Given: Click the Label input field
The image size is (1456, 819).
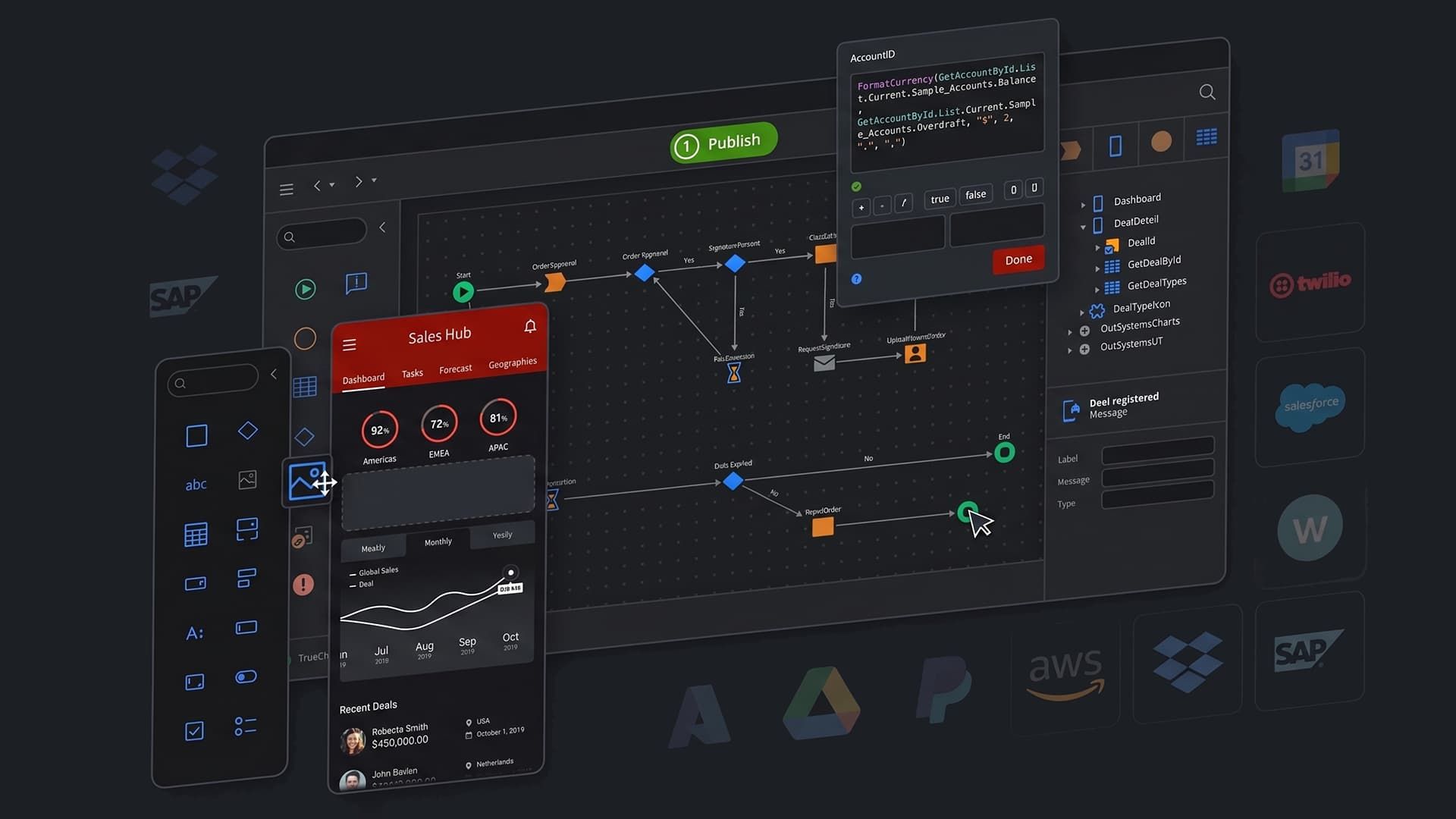Looking at the screenshot, I should point(1157,451).
